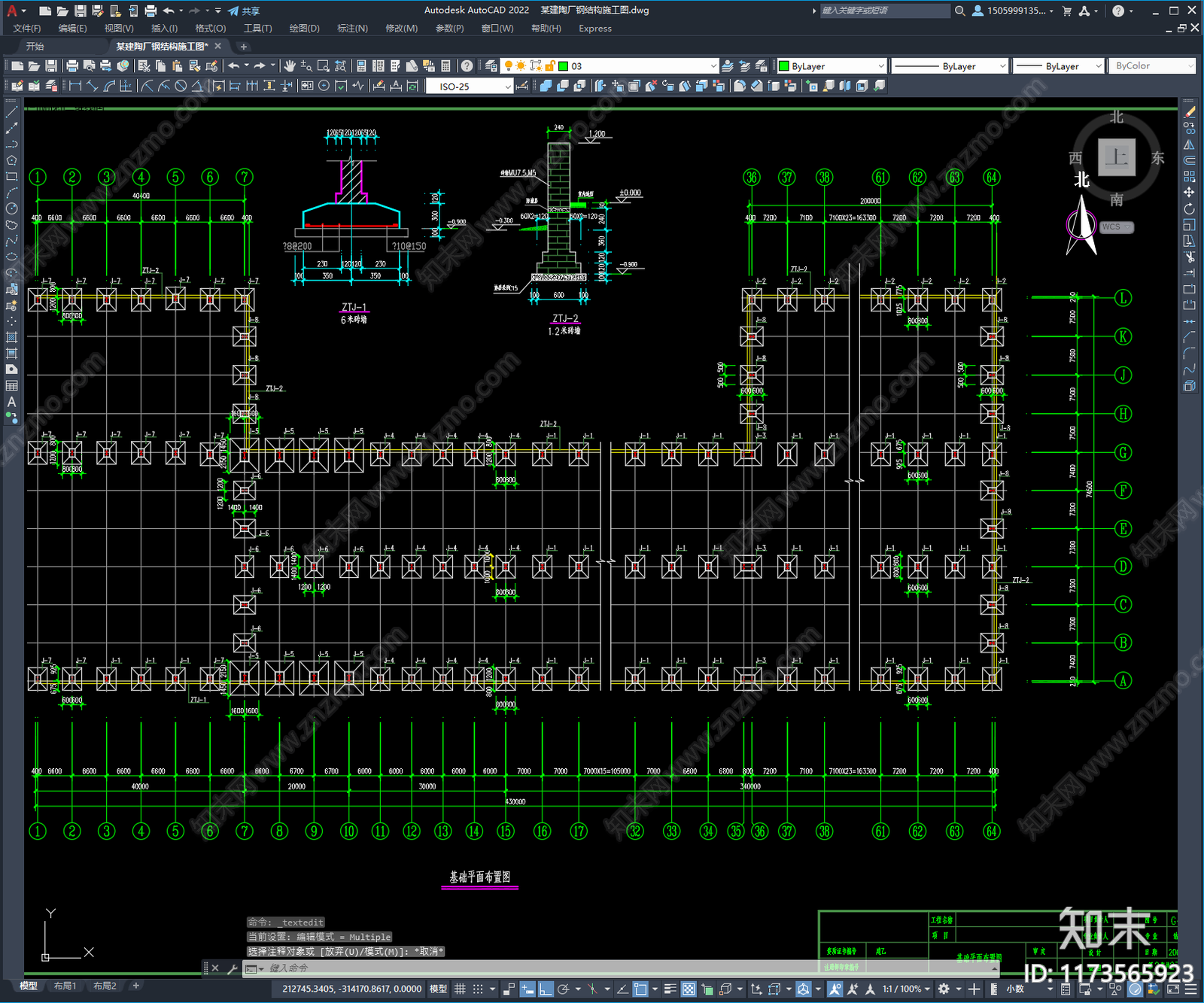Select the Rectangle draw tool
This screenshot has width=1204, height=1003.
[x=11, y=177]
